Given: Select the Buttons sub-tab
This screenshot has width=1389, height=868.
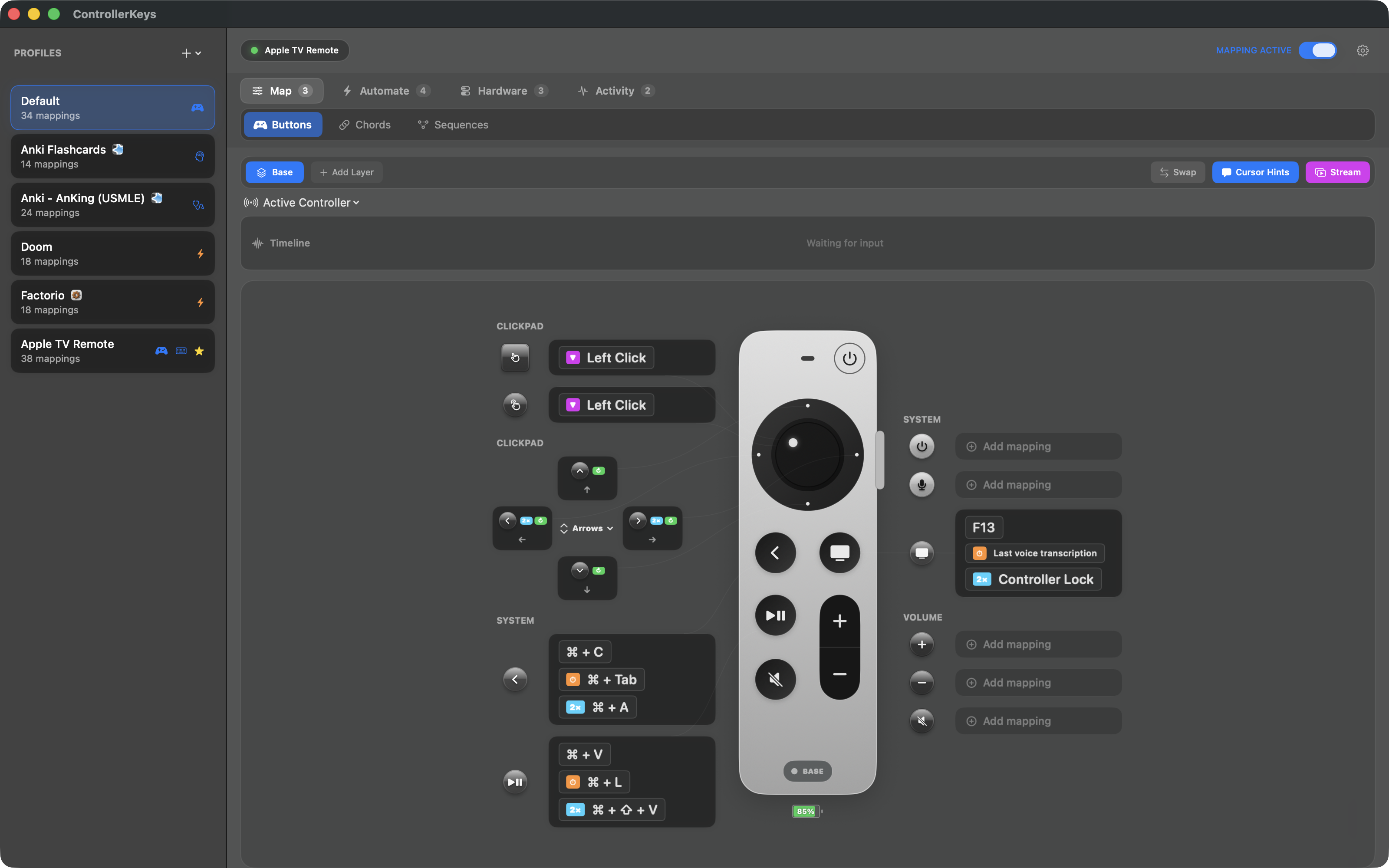Looking at the screenshot, I should point(283,125).
